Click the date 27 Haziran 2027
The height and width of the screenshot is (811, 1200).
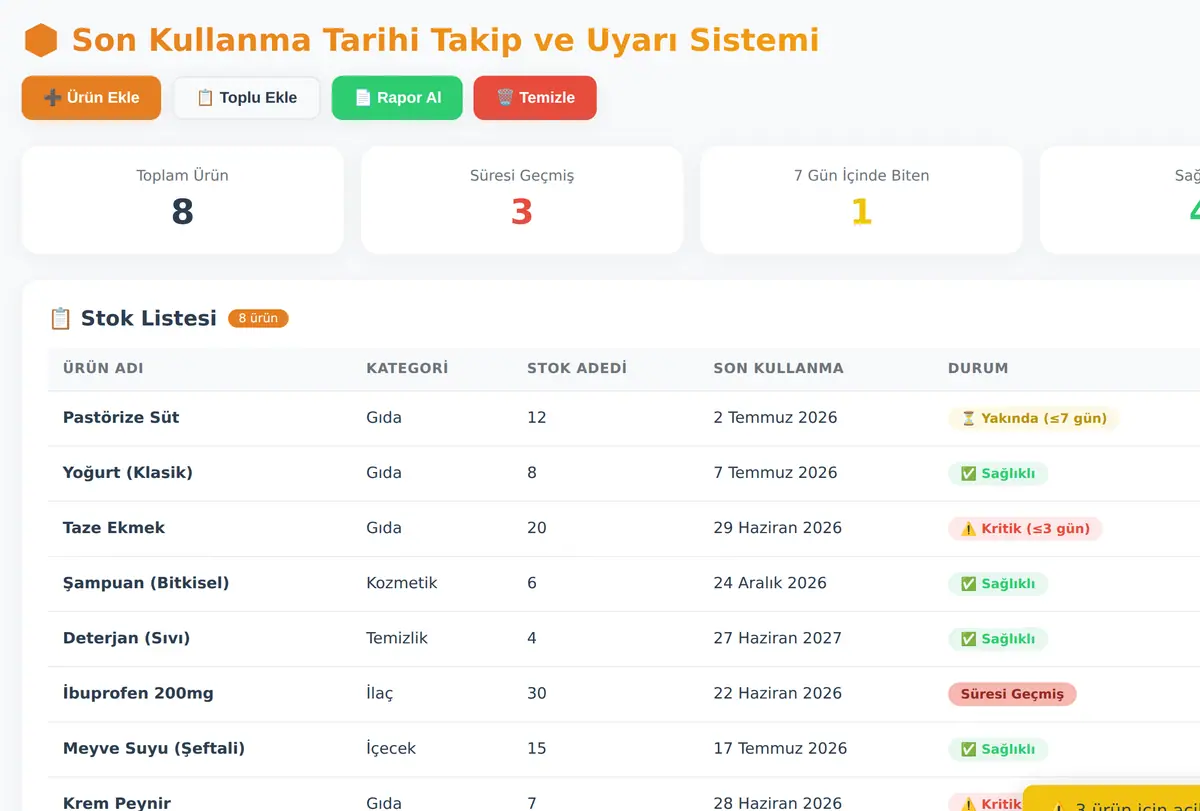click(x=778, y=638)
